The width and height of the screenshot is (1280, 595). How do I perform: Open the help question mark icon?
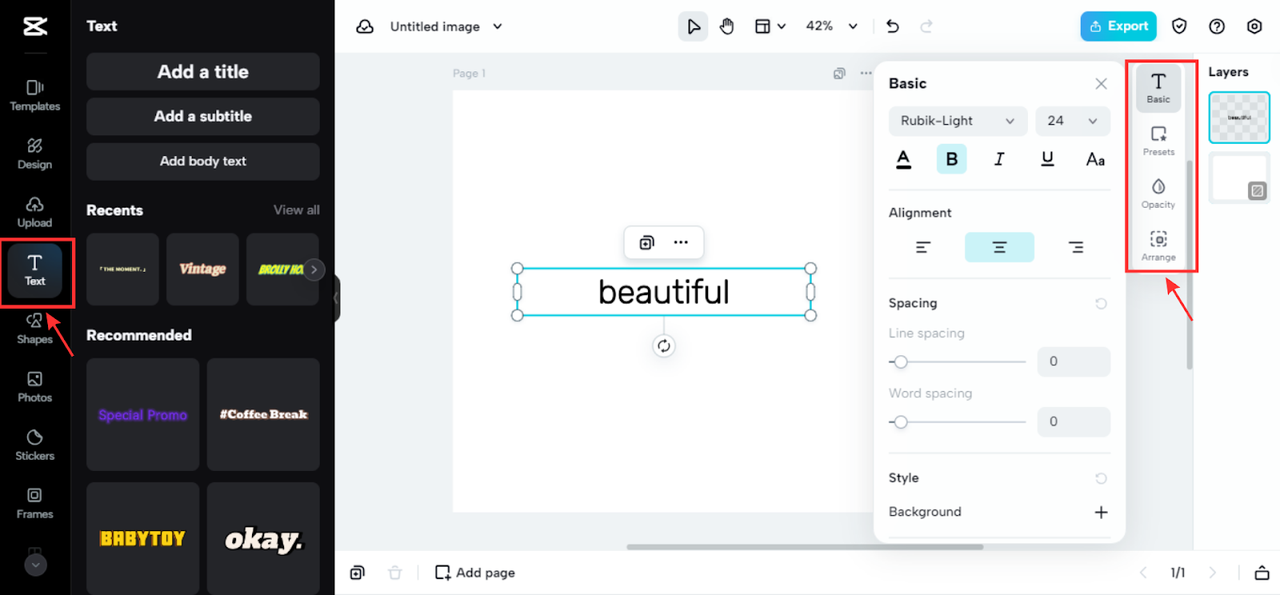point(1217,27)
